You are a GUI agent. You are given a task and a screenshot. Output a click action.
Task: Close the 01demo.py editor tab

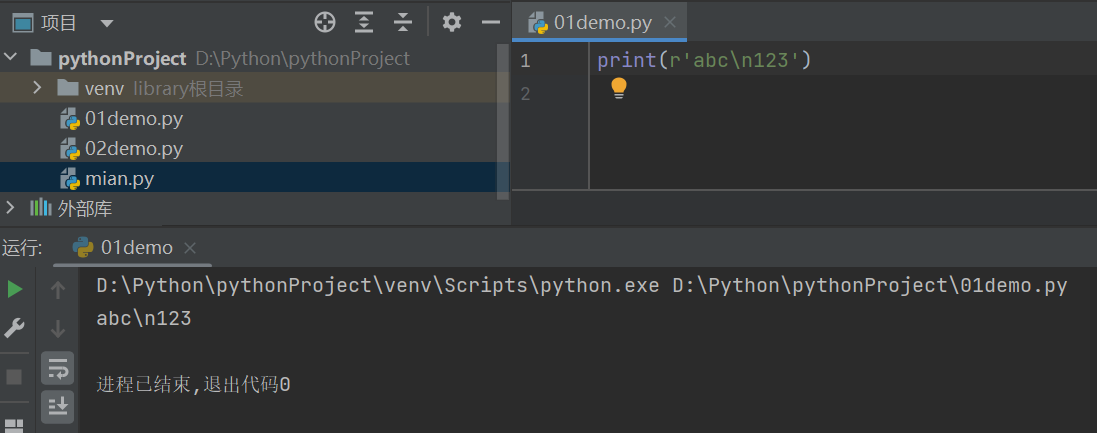(670, 22)
